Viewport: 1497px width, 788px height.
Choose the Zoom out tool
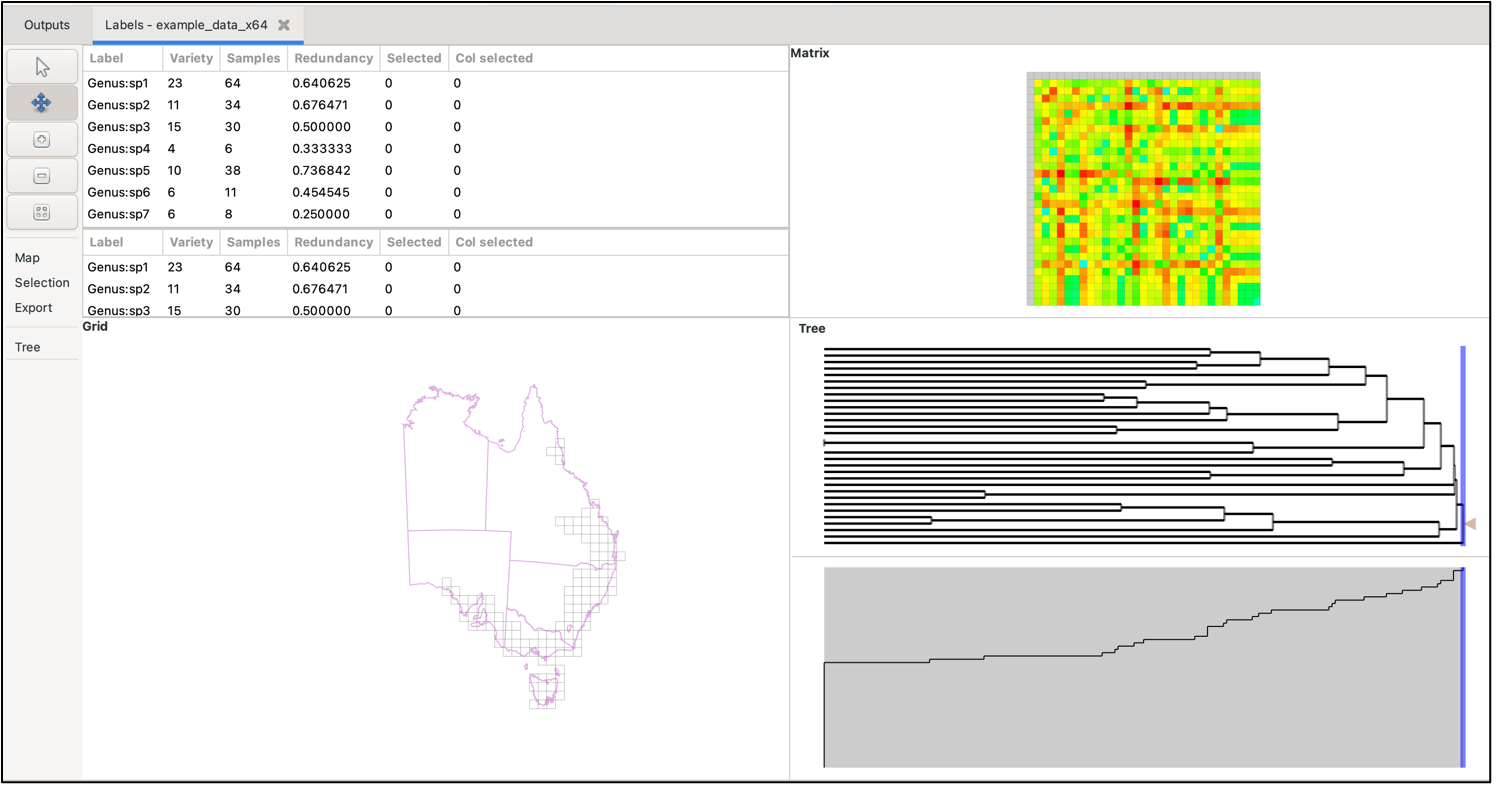42,176
